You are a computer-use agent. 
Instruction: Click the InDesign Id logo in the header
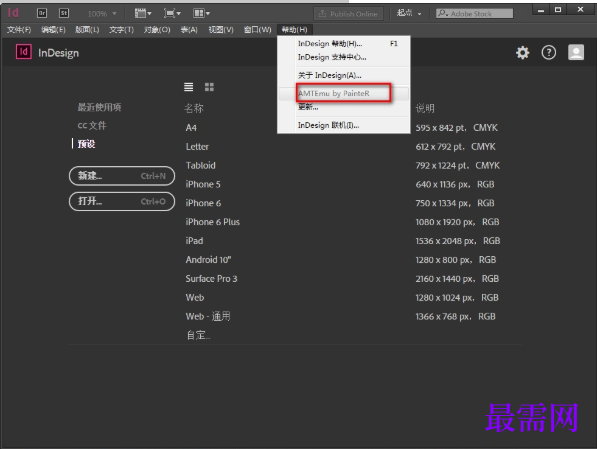(x=24, y=52)
